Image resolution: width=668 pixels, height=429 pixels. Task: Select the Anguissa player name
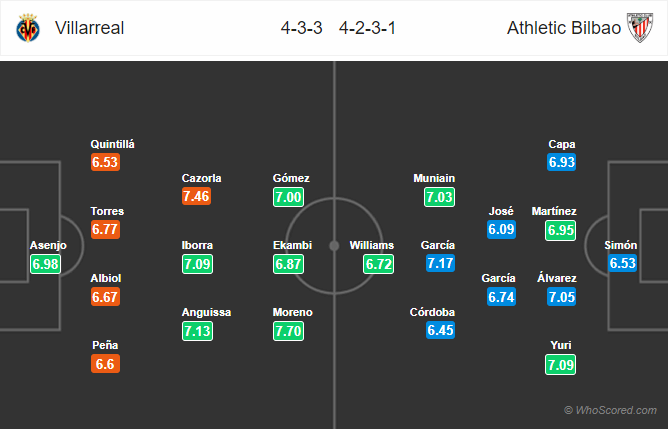206,312
